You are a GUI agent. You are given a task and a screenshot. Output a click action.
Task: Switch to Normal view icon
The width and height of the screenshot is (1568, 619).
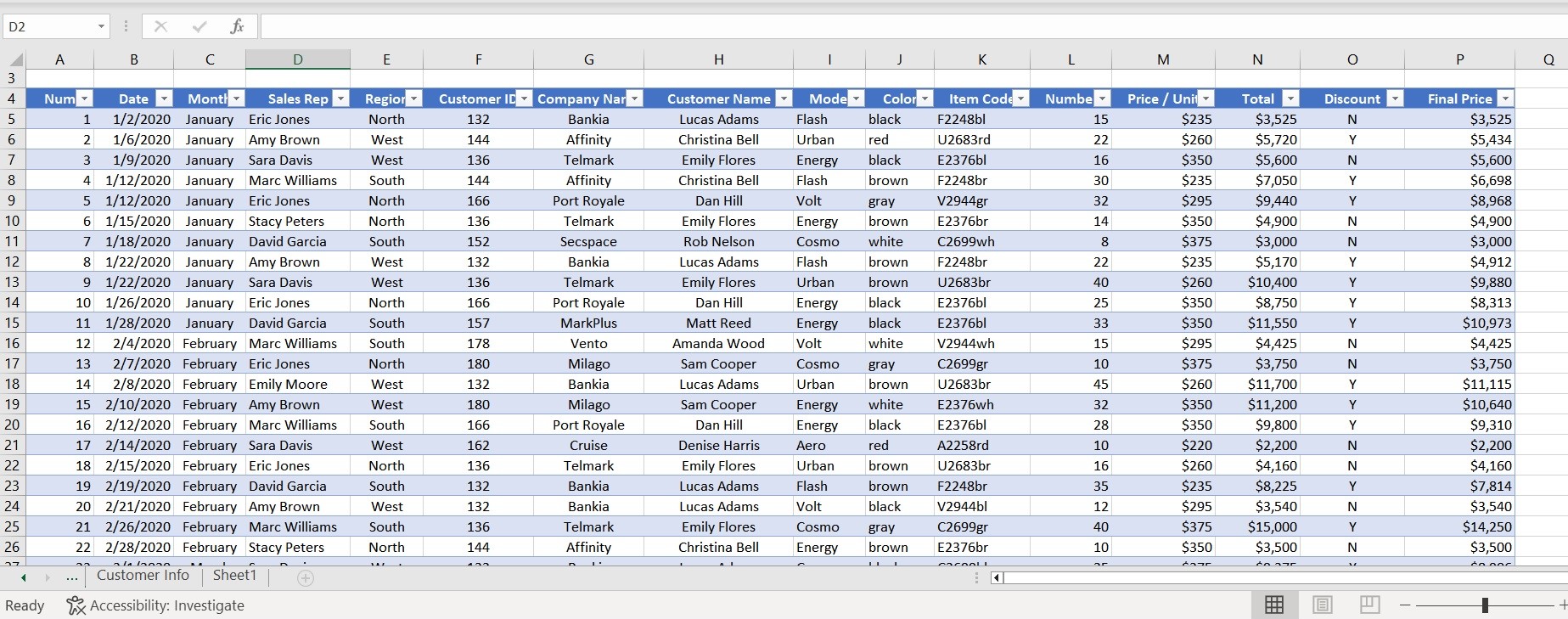(1274, 605)
